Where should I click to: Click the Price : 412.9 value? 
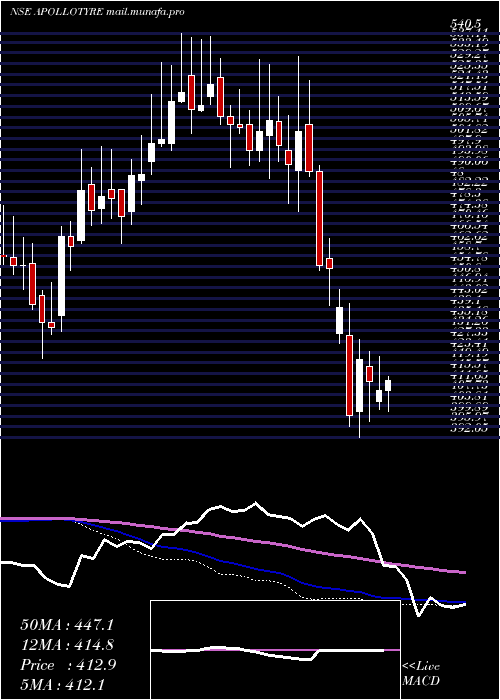click(x=68, y=665)
